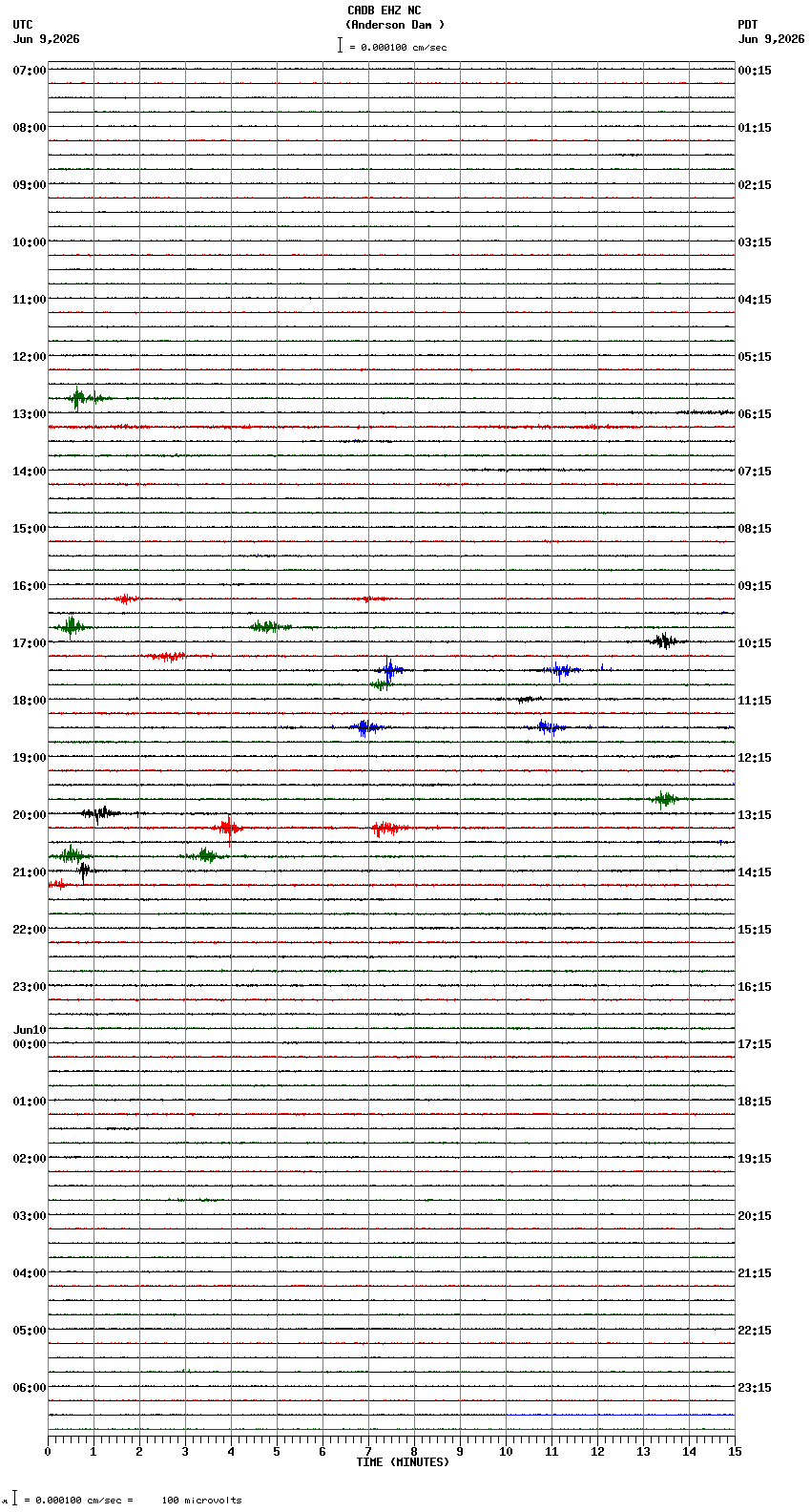Click the red seismic burst near minute 4 after 20:00

coord(228,828)
